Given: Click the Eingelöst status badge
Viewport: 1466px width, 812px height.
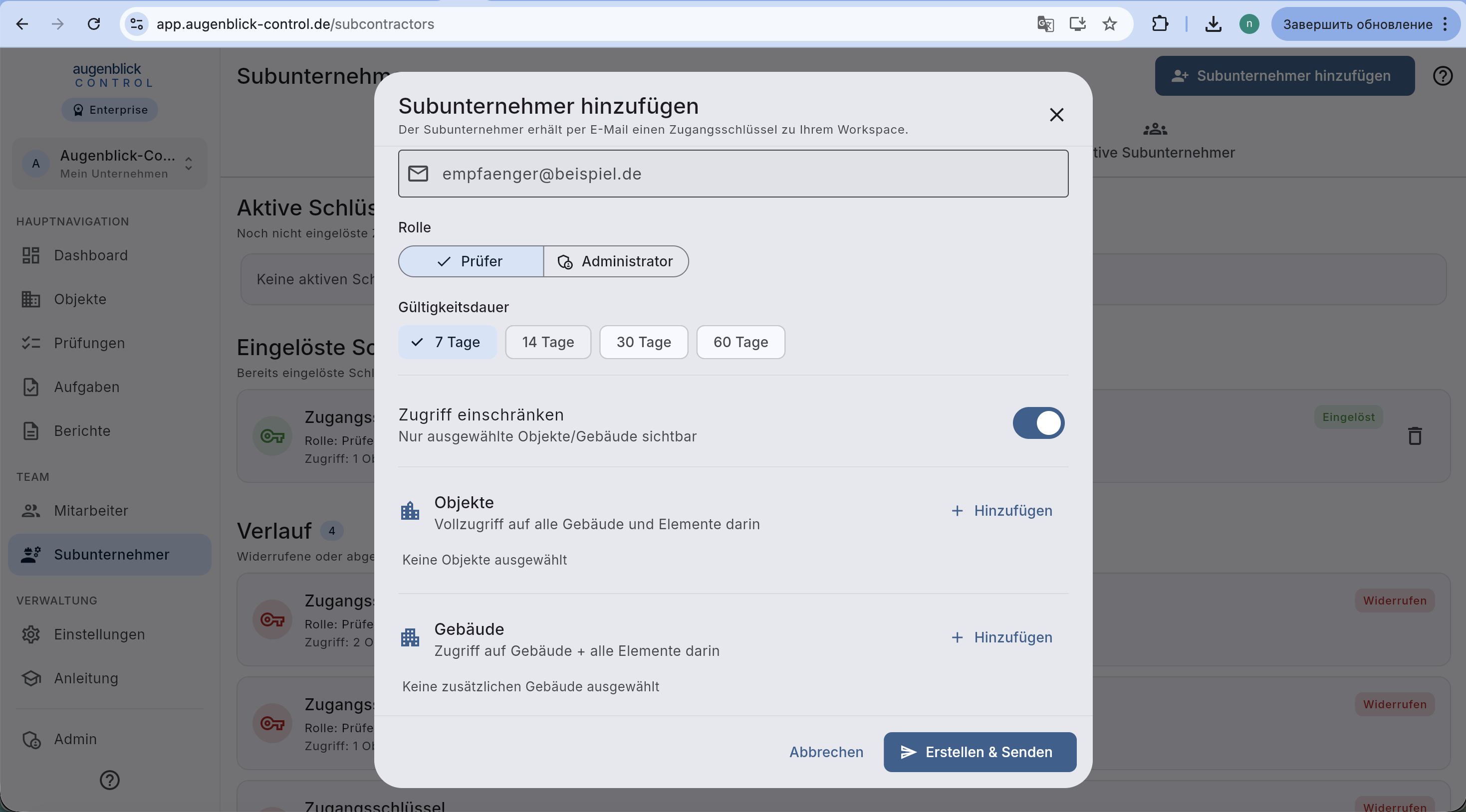Looking at the screenshot, I should [x=1348, y=417].
